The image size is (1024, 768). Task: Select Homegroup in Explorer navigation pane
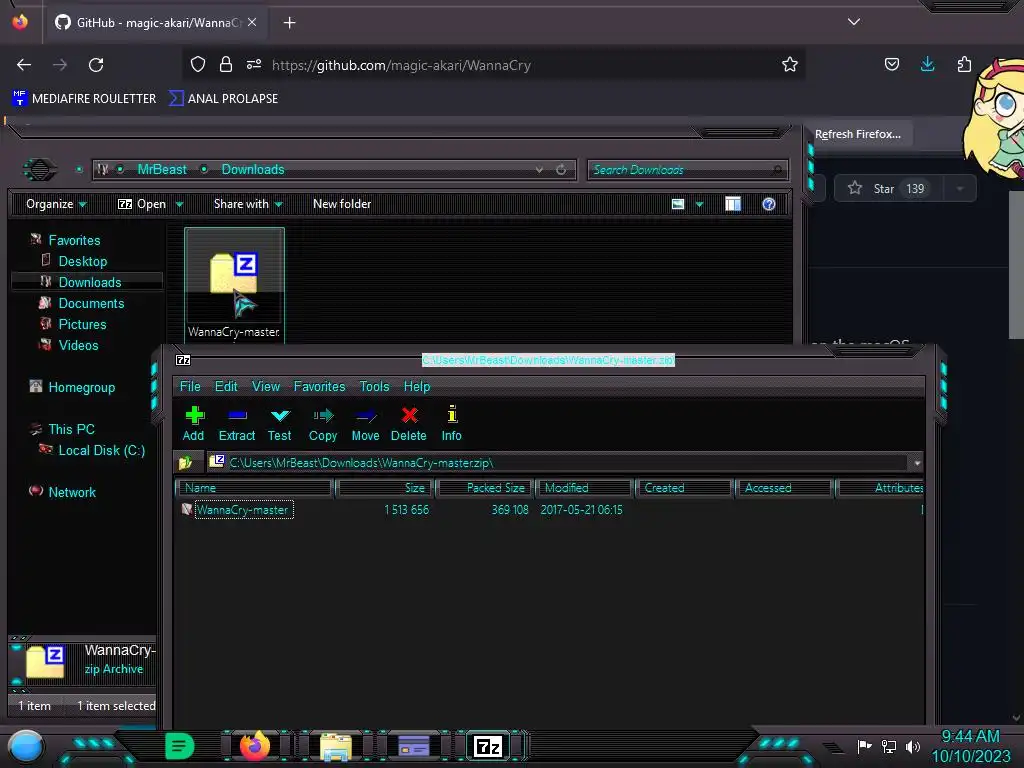pos(82,387)
